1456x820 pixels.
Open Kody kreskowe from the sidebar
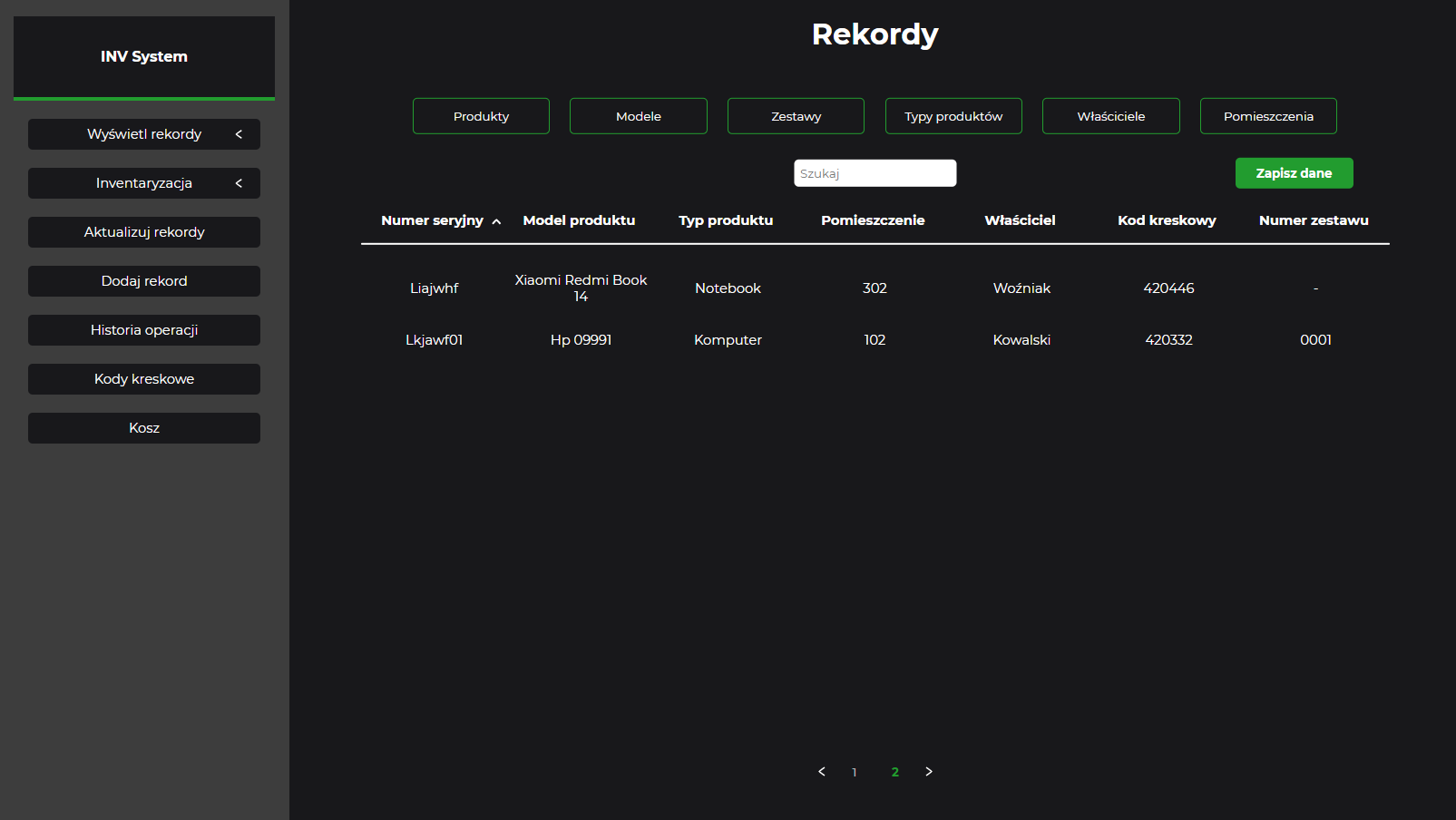[x=143, y=378]
